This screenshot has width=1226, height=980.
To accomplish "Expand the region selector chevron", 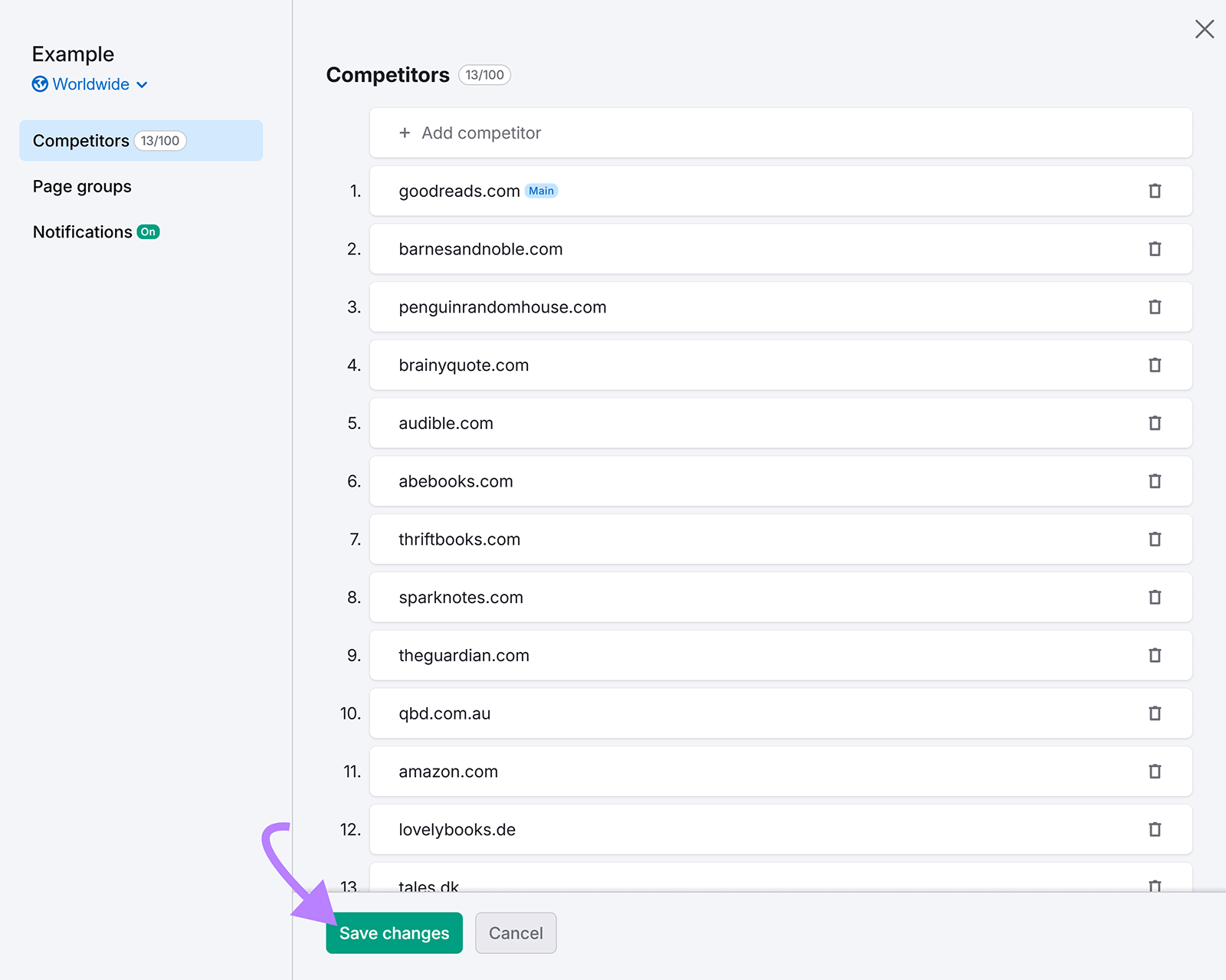I will pos(142,84).
